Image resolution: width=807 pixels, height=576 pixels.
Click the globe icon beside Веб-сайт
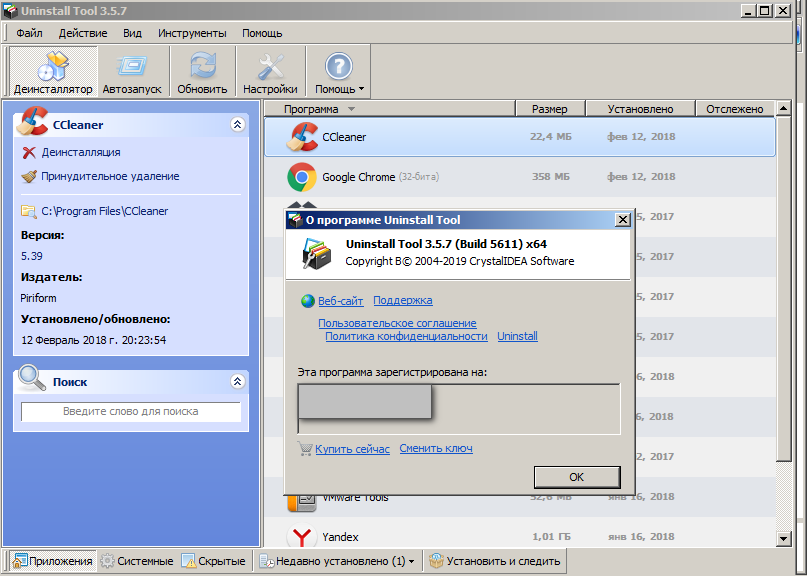click(x=308, y=301)
